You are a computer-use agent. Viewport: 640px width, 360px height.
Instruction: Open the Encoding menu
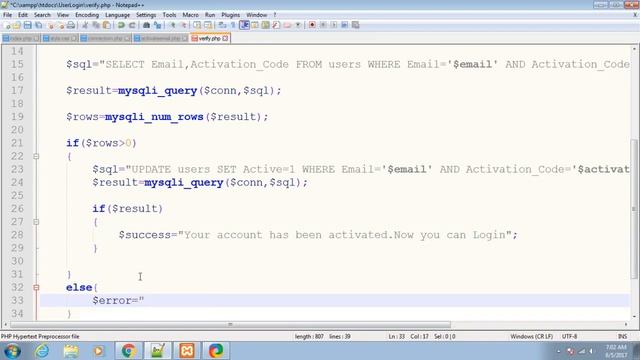(87, 15)
